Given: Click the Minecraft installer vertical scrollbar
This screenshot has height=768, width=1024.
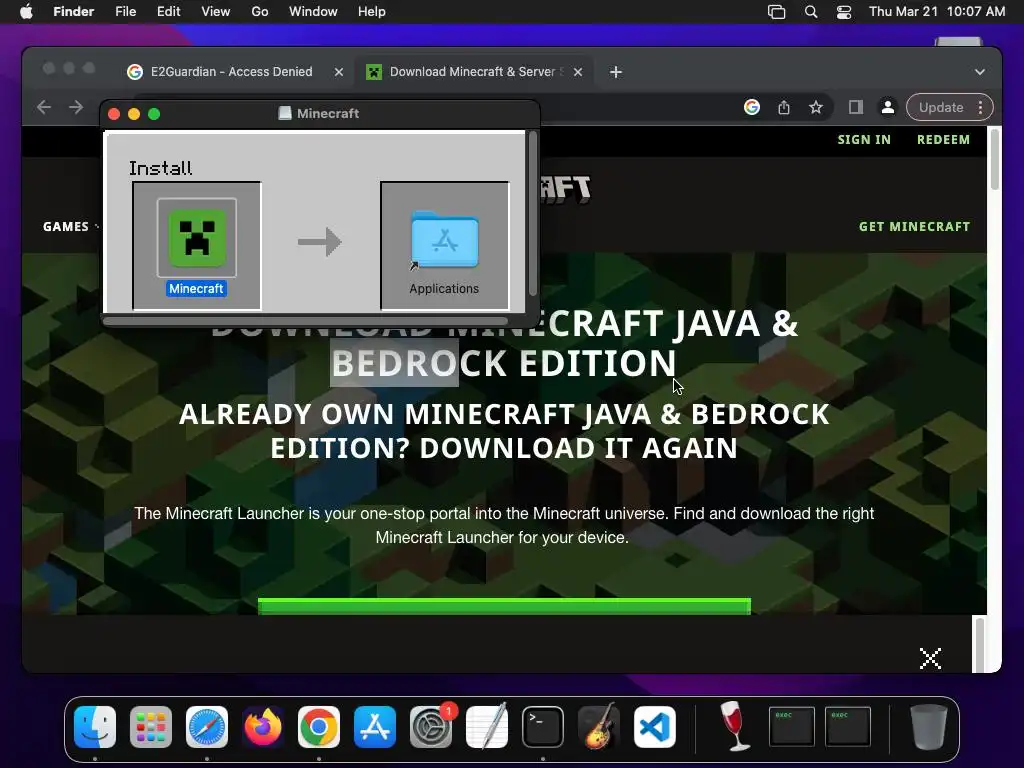Looking at the screenshot, I should (532, 214).
